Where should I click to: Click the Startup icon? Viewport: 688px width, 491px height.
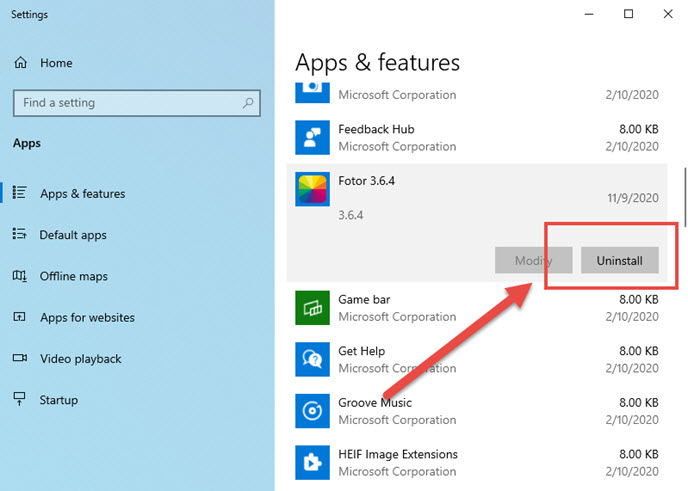click(20, 399)
